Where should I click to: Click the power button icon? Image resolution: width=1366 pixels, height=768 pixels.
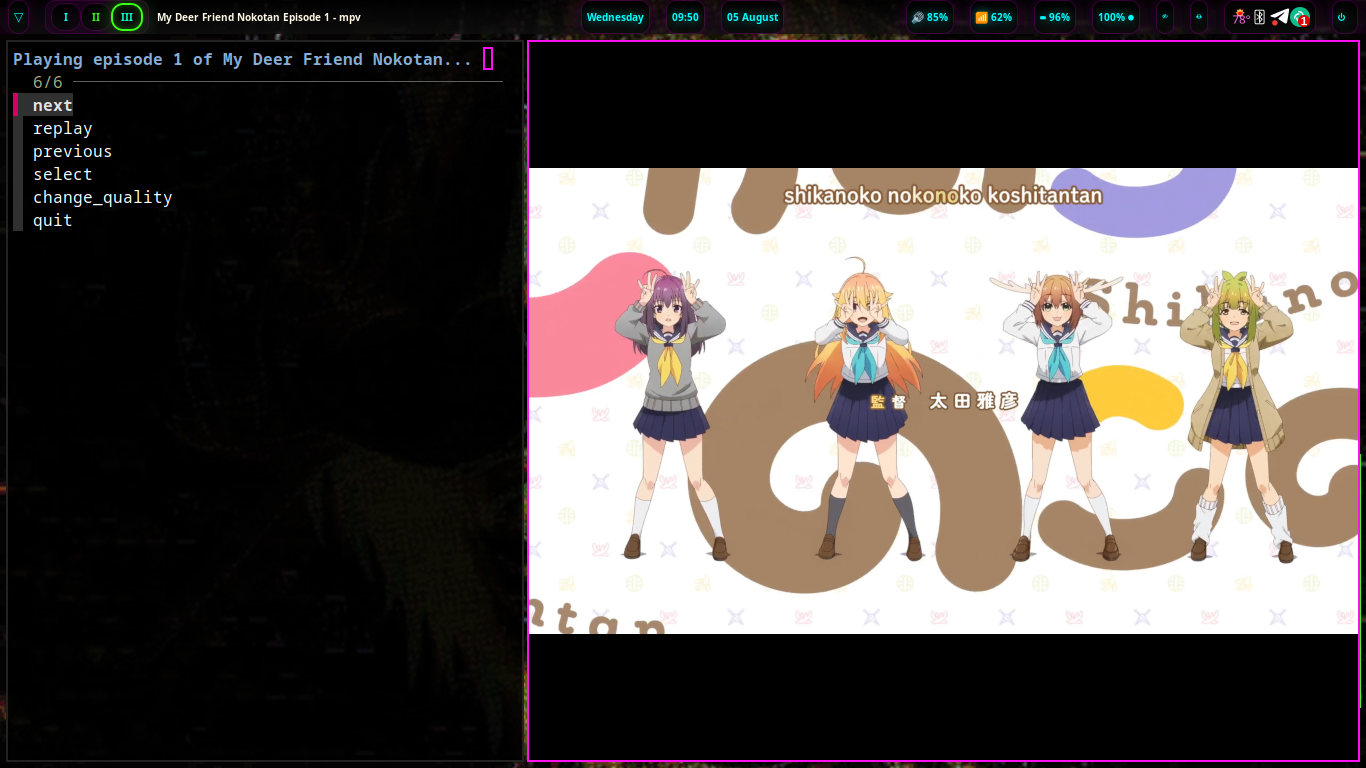[1341, 17]
